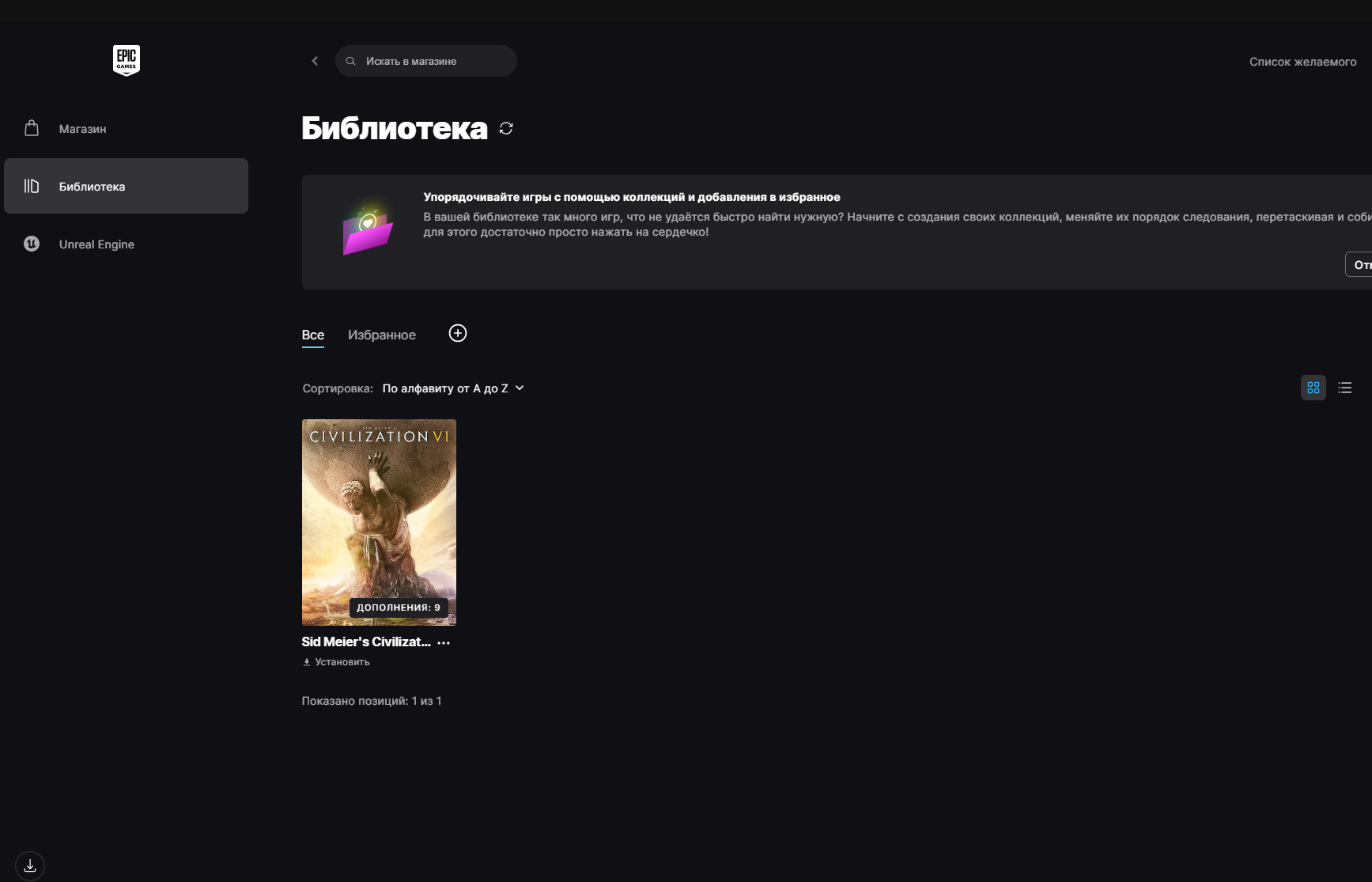
Task: Open the three-dot menu for Civilization VI
Action: click(444, 642)
